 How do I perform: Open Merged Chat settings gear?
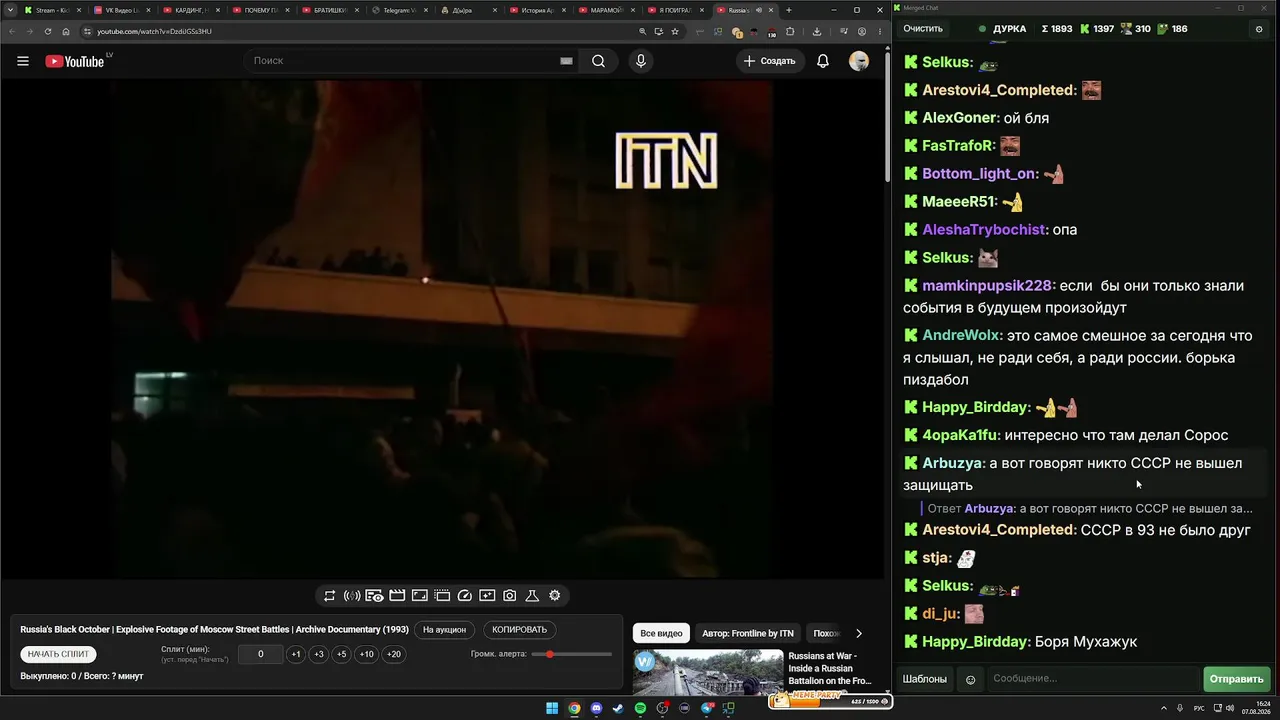click(1259, 29)
